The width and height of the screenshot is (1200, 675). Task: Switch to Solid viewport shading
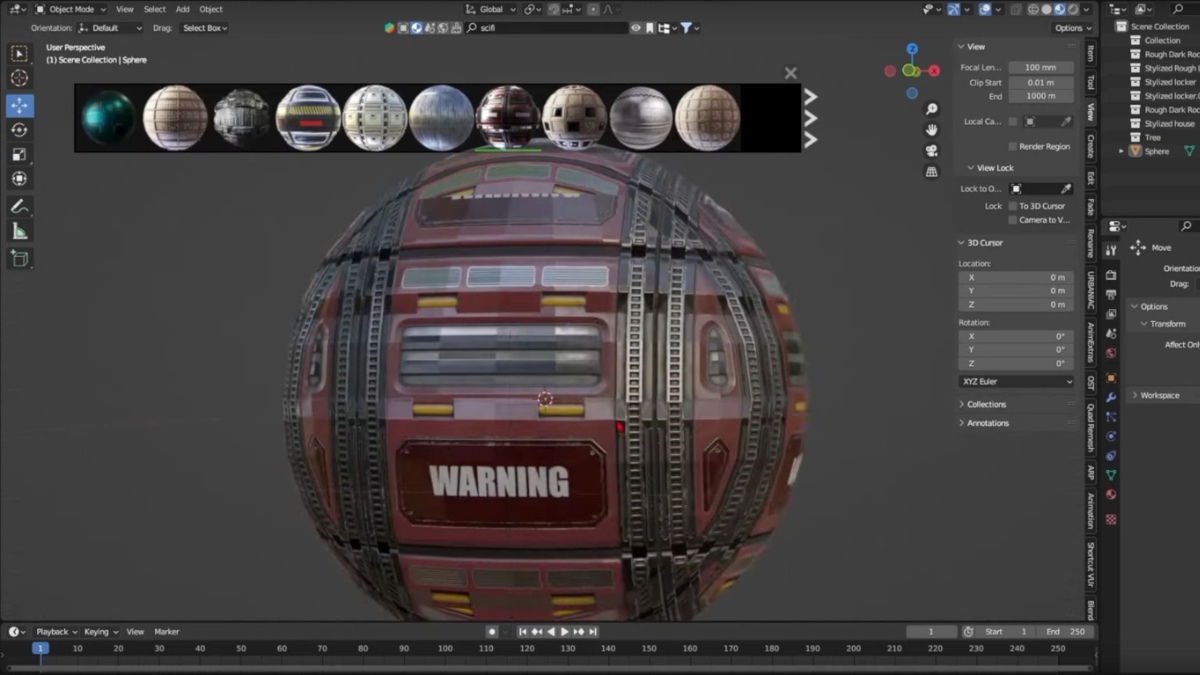pyautogui.click(x=1047, y=9)
